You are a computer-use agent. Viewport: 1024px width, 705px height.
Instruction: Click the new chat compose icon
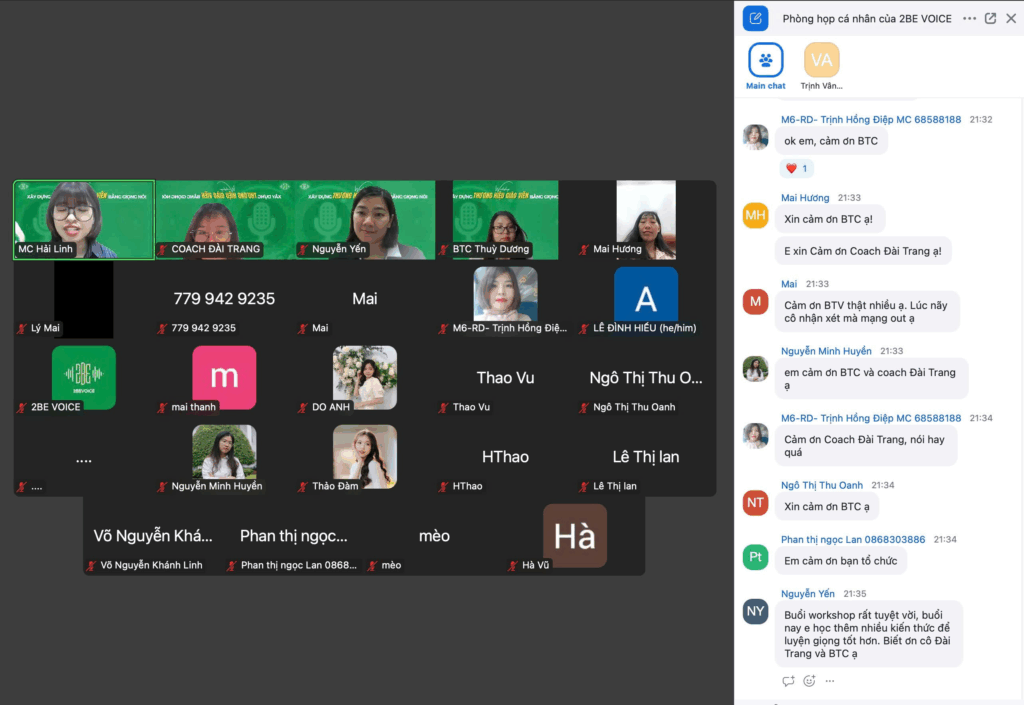click(x=755, y=18)
